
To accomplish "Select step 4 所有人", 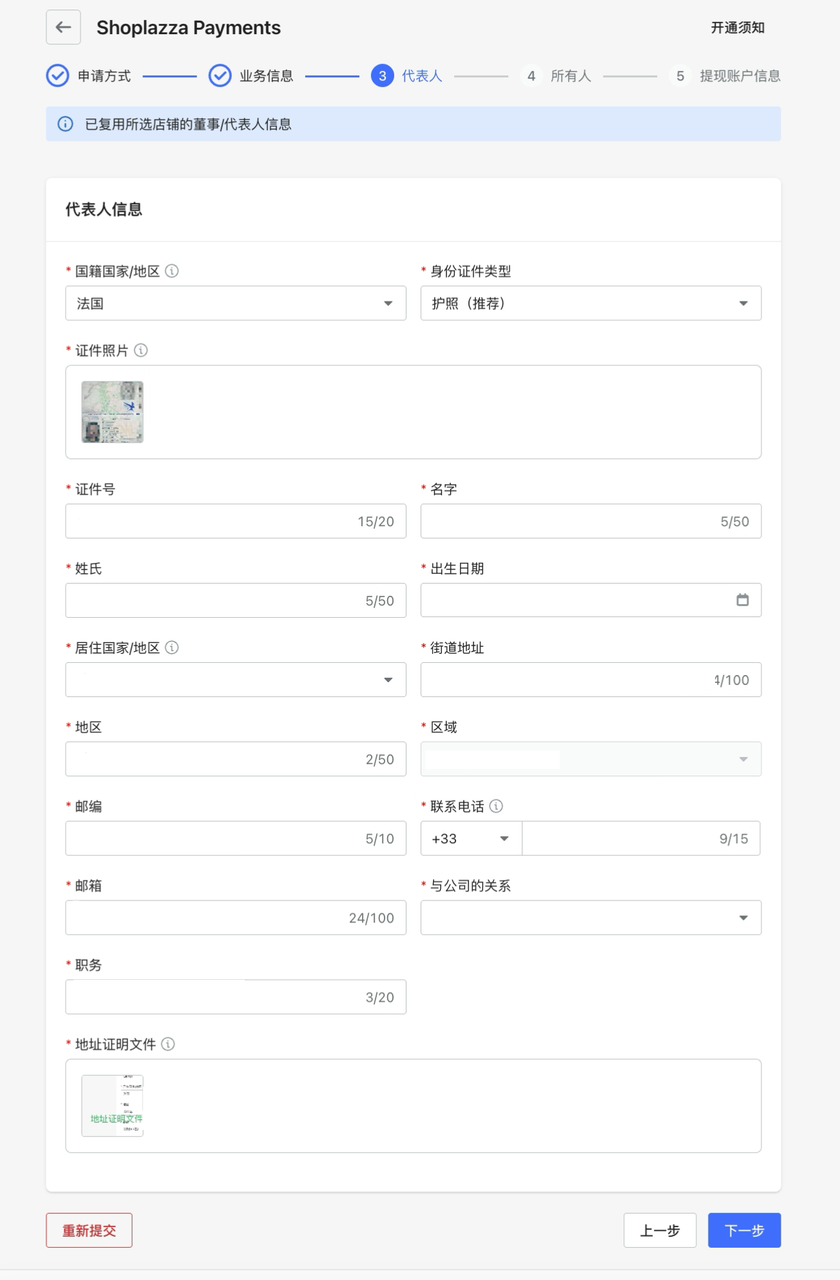I will click(556, 76).
